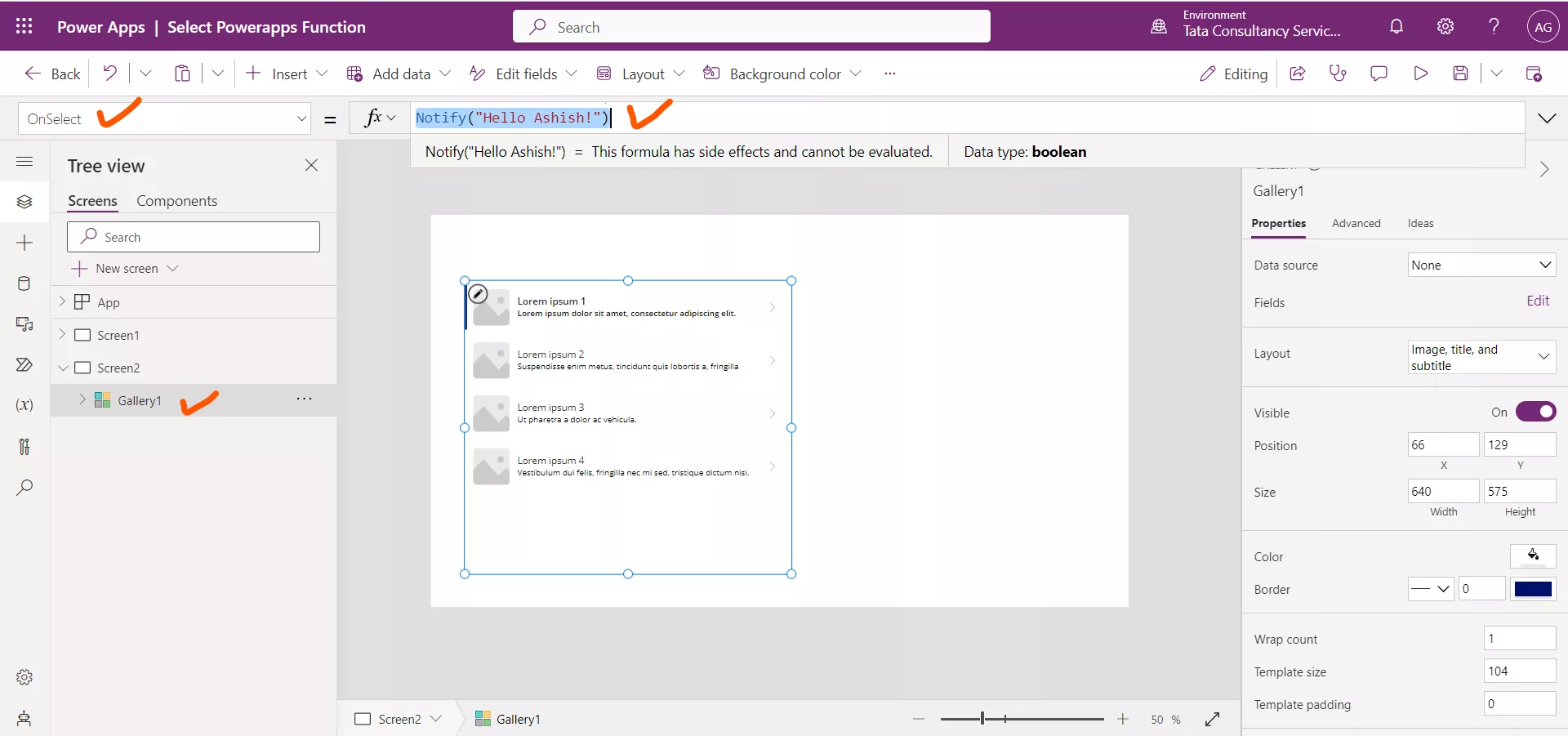Open the AG account avatar

1543,26
